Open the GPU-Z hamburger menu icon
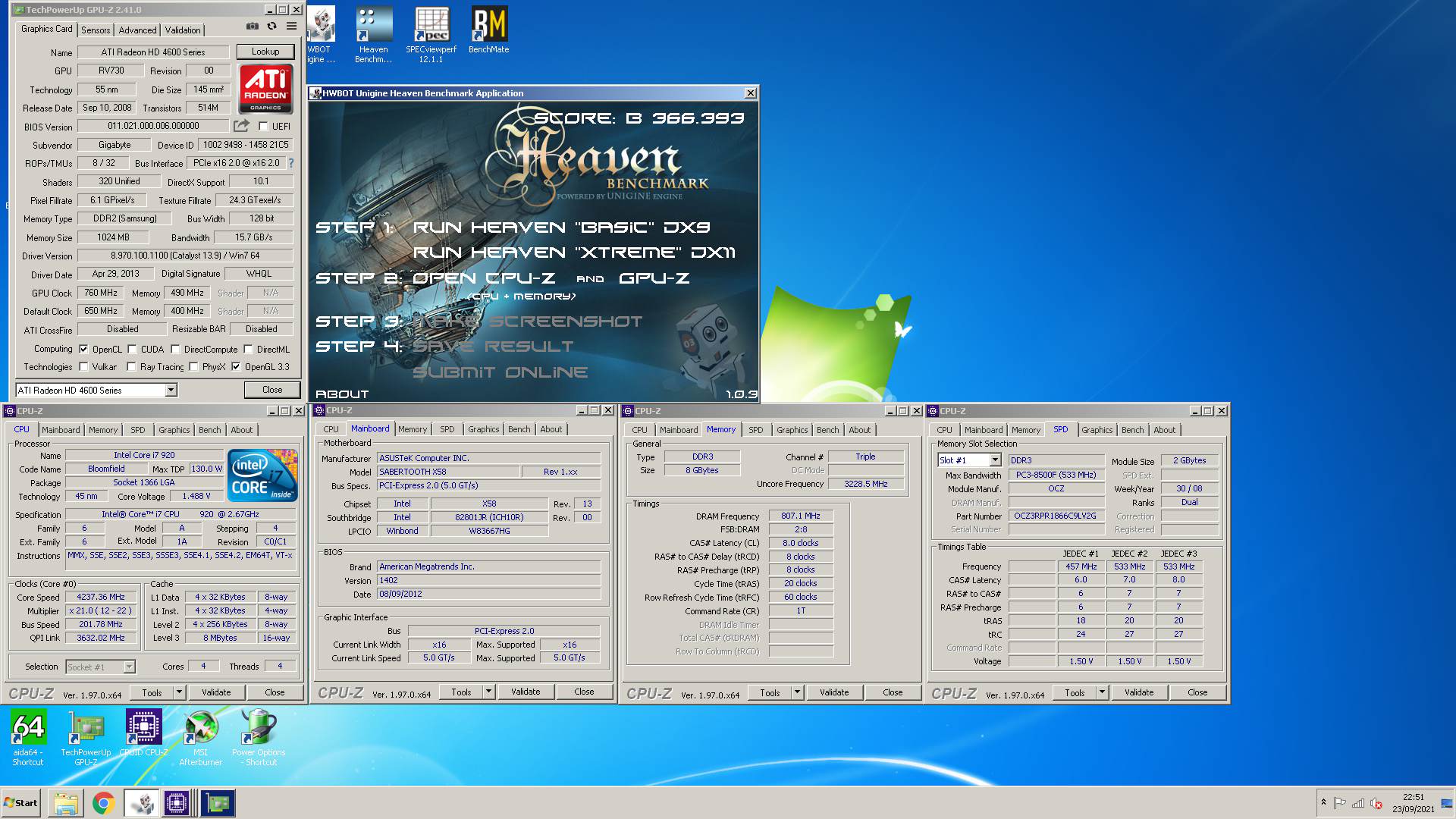Image resolution: width=1456 pixels, height=819 pixels. (291, 27)
